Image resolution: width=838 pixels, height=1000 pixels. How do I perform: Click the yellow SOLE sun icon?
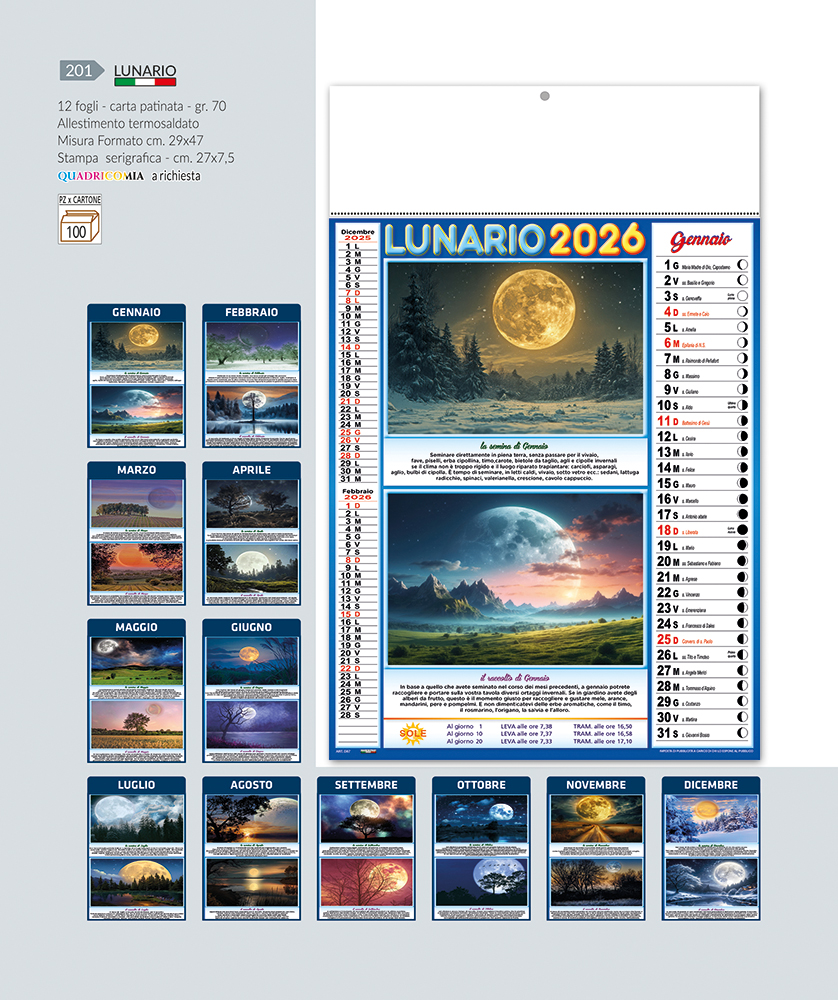pos(412,733)
